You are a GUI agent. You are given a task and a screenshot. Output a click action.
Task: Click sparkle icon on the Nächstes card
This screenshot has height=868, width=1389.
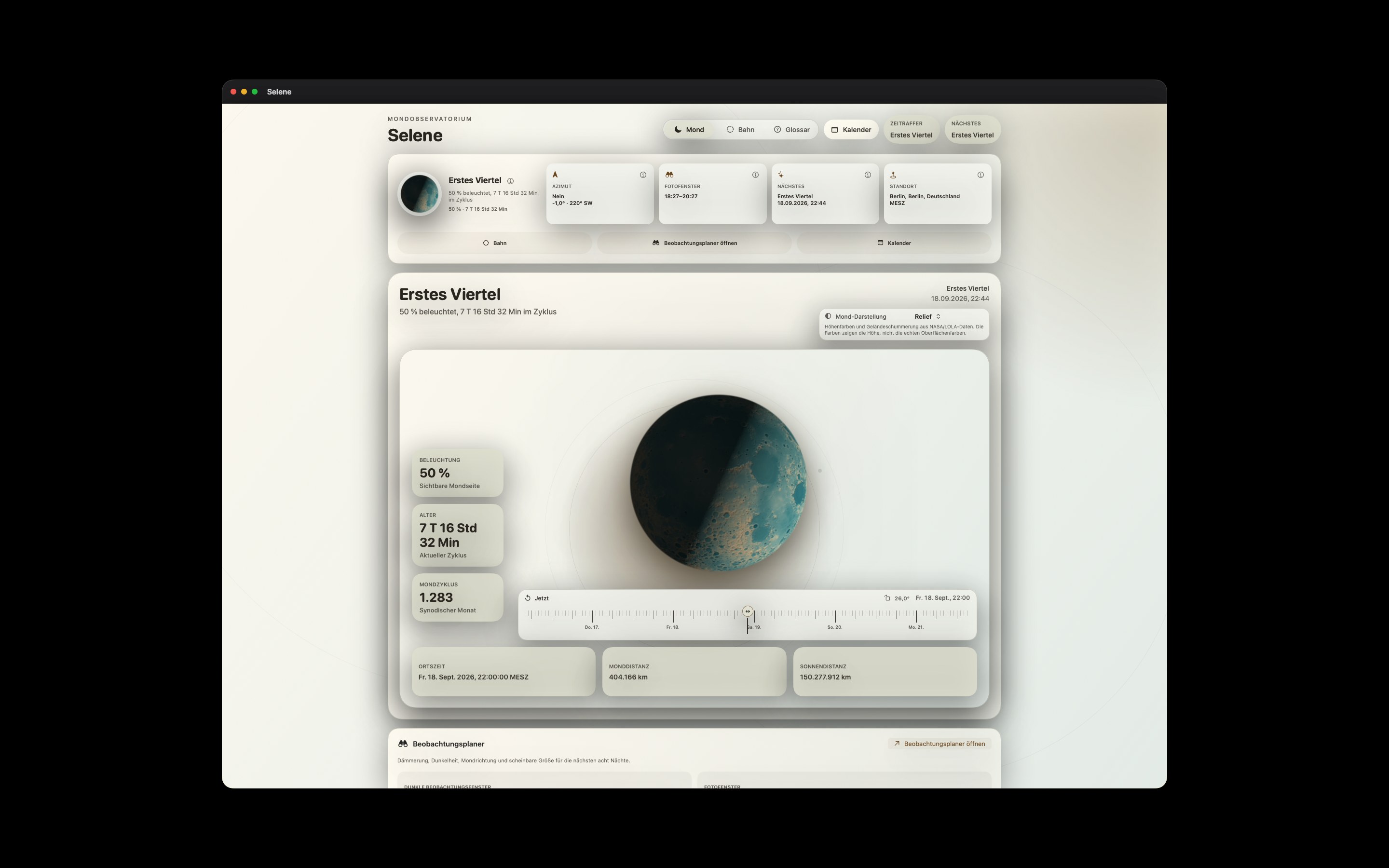[781, 175]
